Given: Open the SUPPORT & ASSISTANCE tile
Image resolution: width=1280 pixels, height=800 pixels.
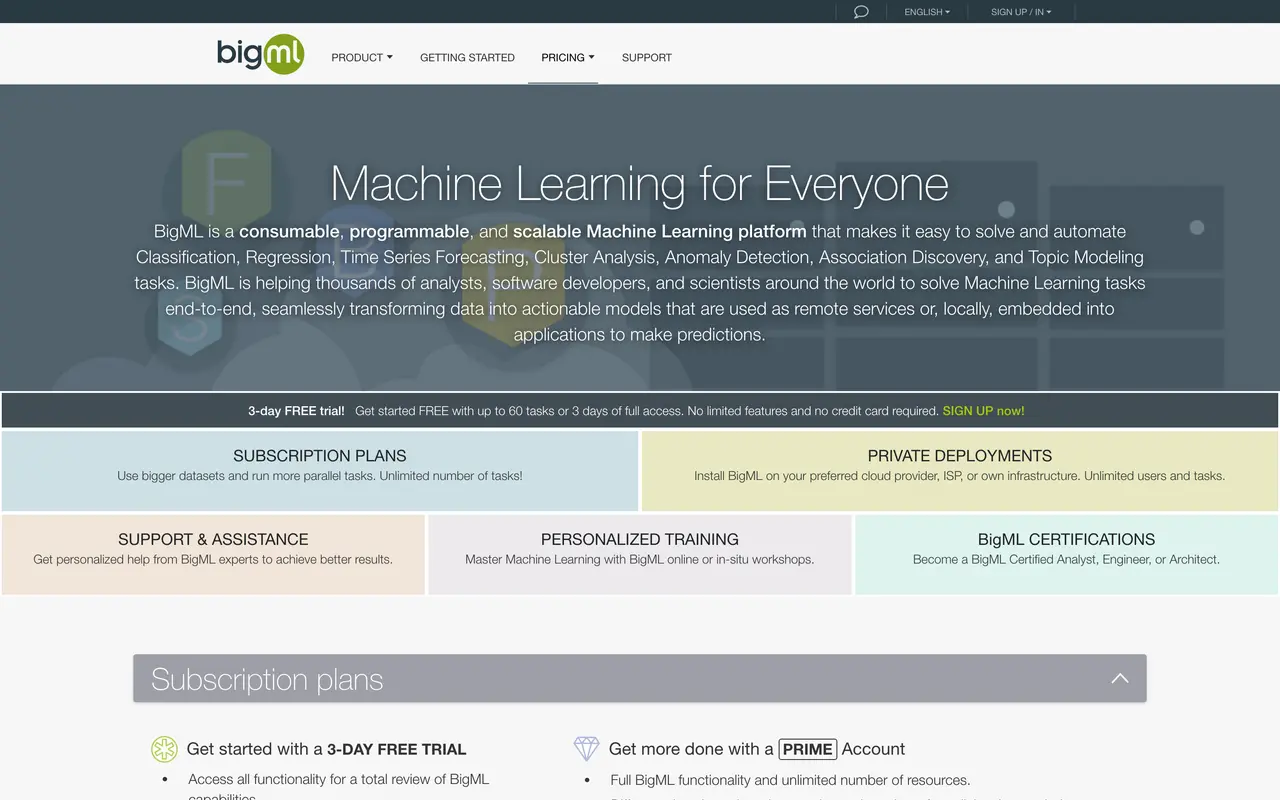Looking at the screenshot, I should coord(213,555).
